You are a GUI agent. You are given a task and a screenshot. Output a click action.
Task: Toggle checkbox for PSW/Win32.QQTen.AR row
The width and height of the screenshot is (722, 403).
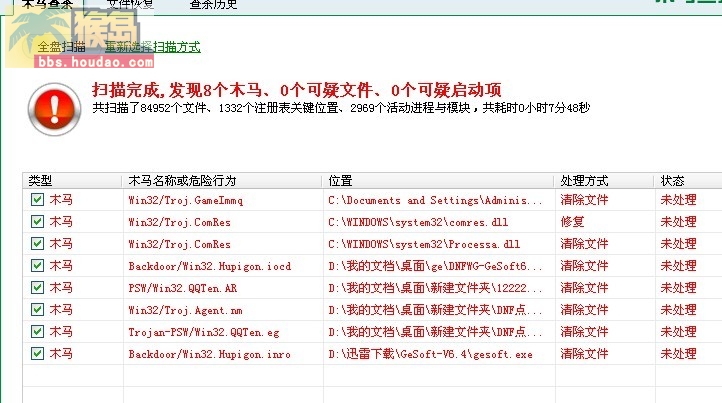[37, 288]
